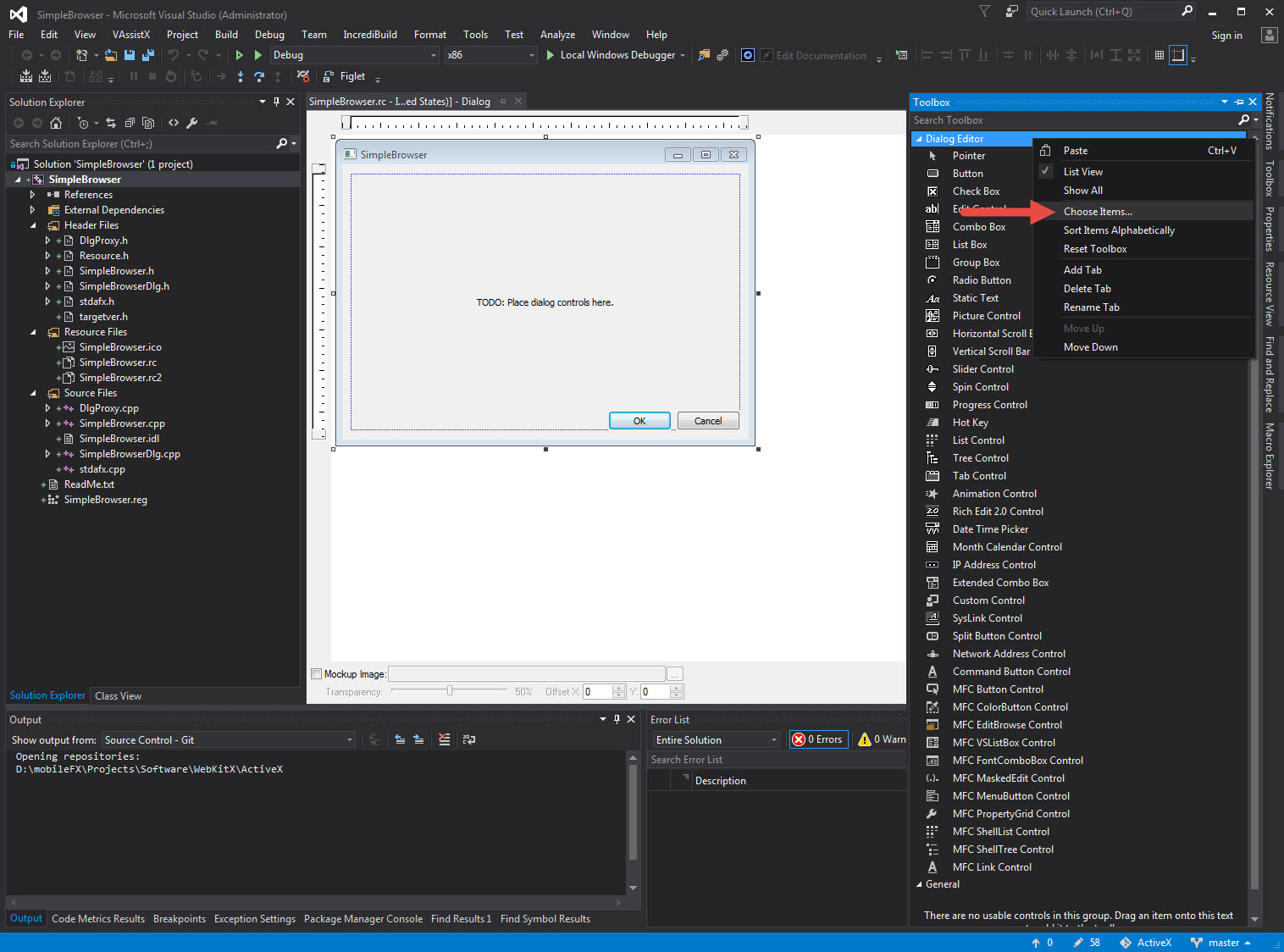Switch to the Class View tab

[x=119, y=696]
